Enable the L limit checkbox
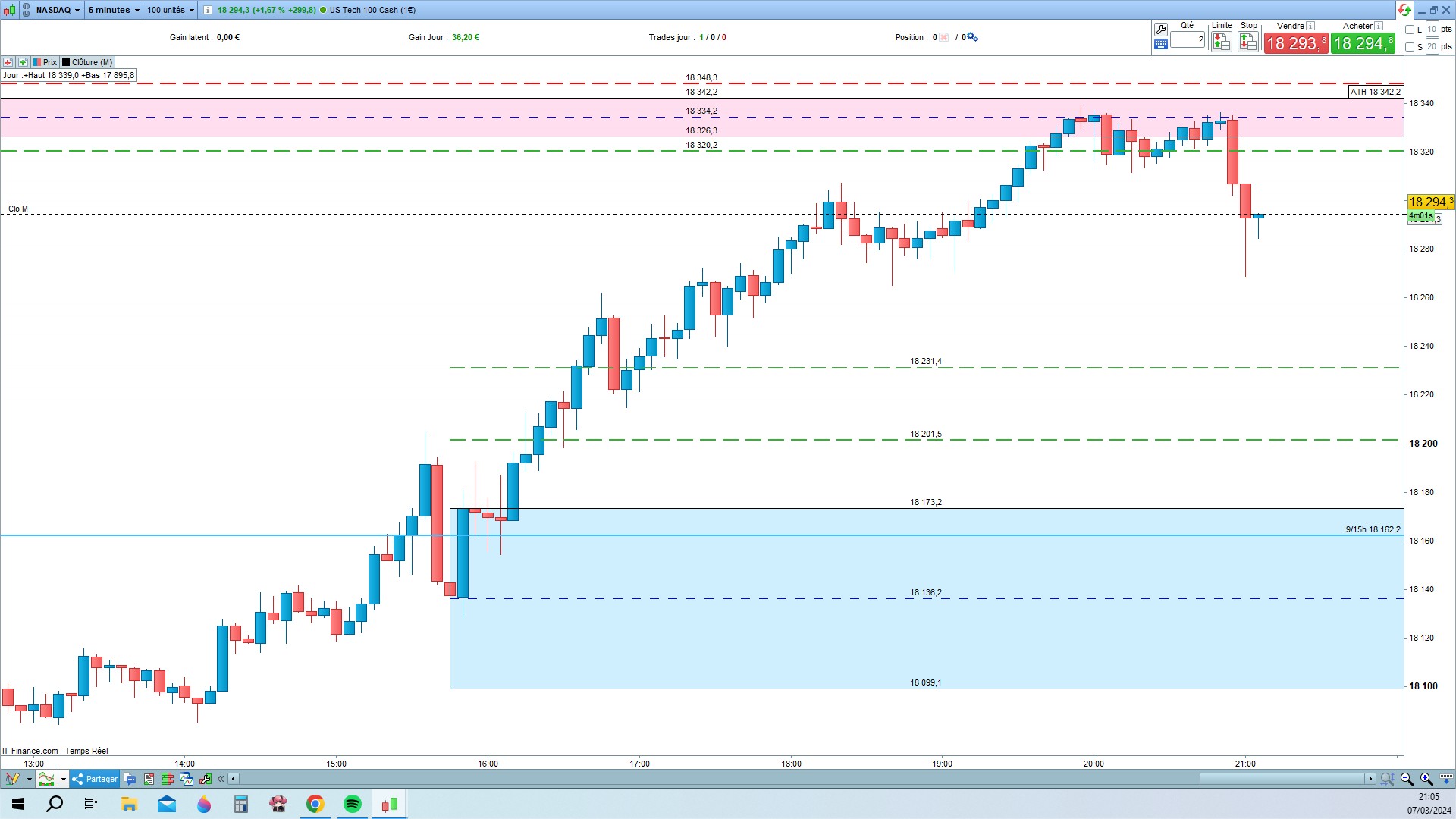1456x819 pixels. 1410,30
